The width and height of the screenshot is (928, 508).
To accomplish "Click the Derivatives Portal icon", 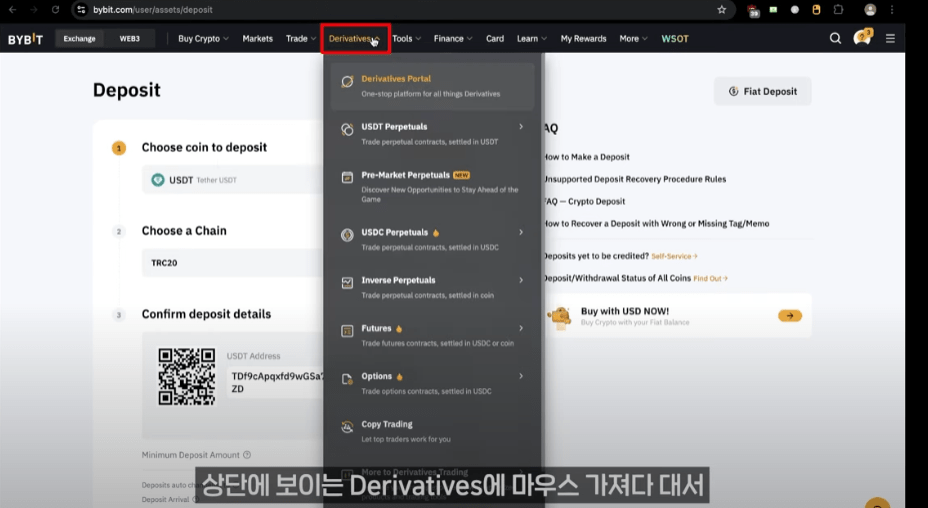I will point(347,82).
